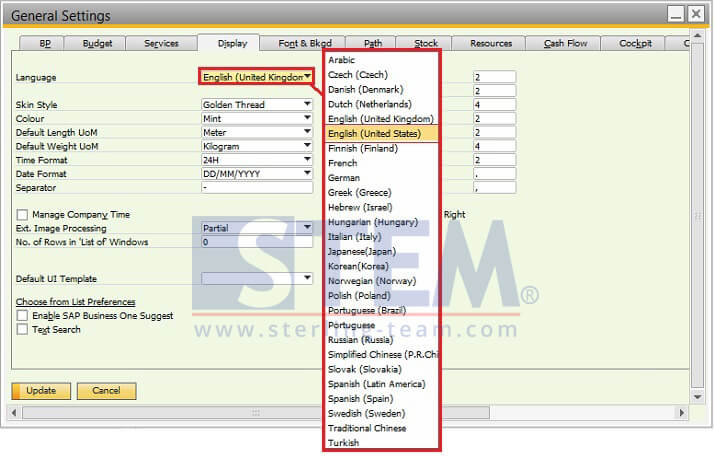Click the Update button
Image resolution: width=714 pixels, height=456 pixels.
point(41,391)
